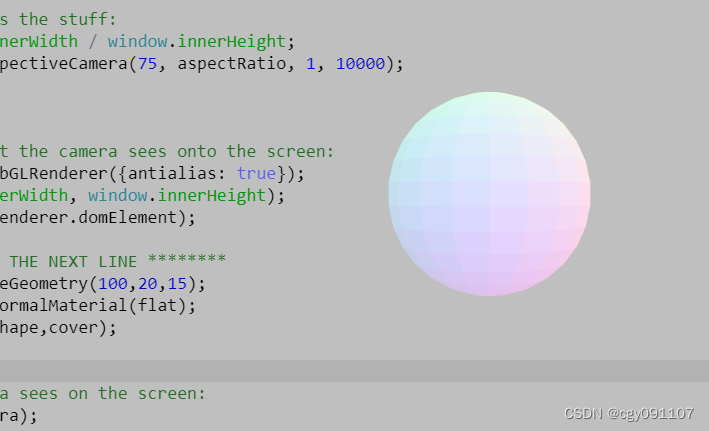This screenshot has width=709, height=431.
Task: Click the value 15 in the Geometry call
Action: pyautogui.click(x=177, y=284)
